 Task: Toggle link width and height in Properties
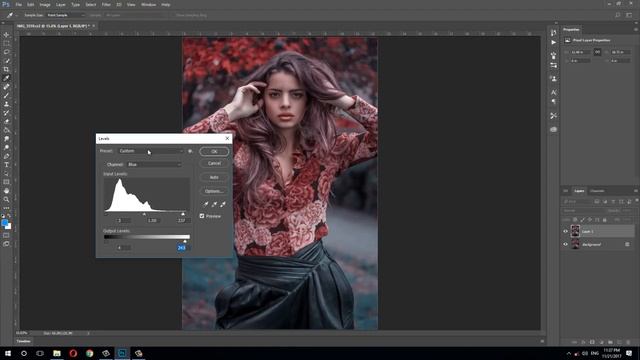pyautogui.click(x=597, y=52)
